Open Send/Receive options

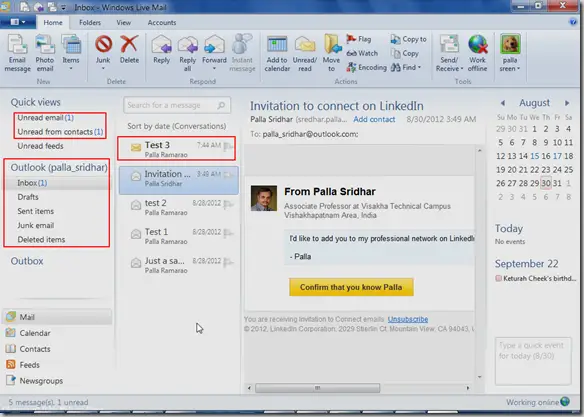click(x=449, y=53)
